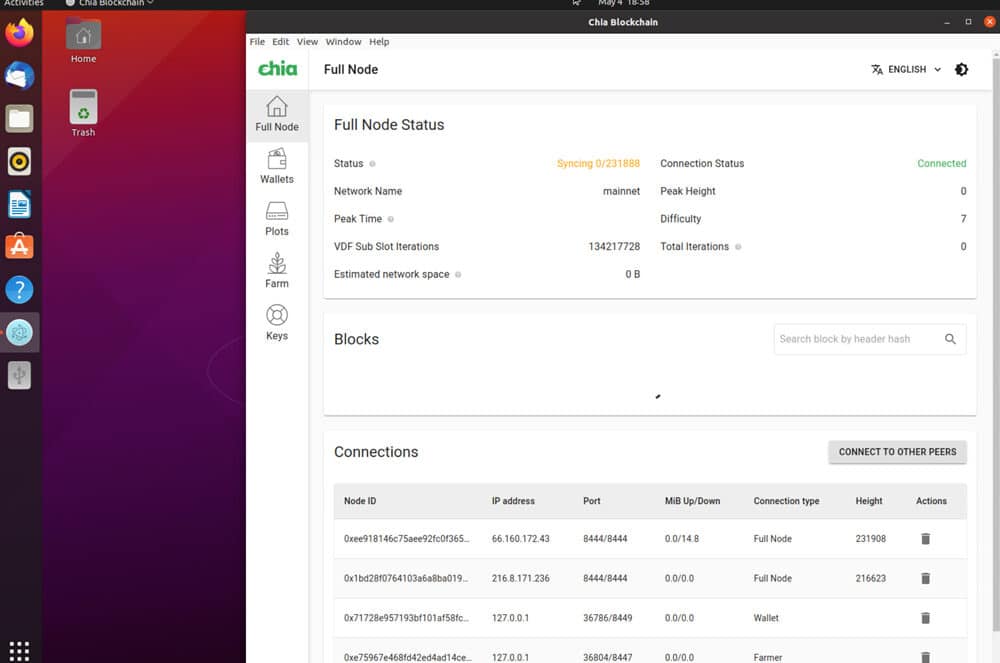Open the Wallets sidebar section
This screenshot has width=1000, height=663.
click(x=277, y=166)
